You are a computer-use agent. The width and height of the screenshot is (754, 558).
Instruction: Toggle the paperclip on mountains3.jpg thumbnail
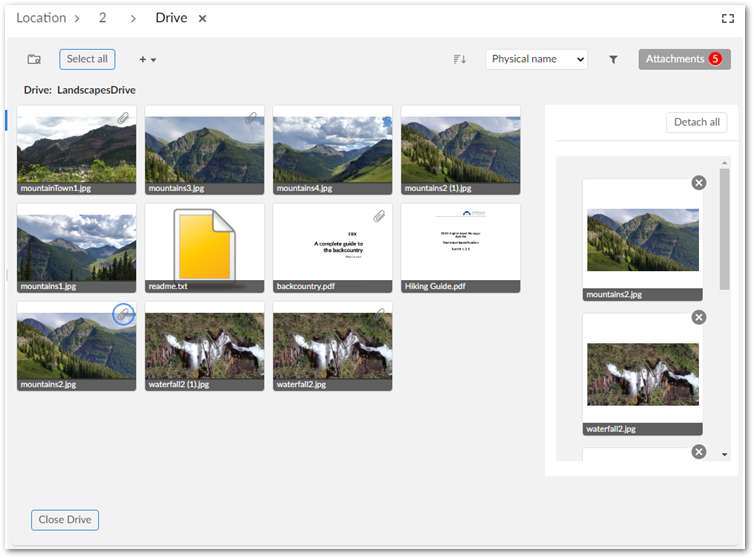(251, 118)
